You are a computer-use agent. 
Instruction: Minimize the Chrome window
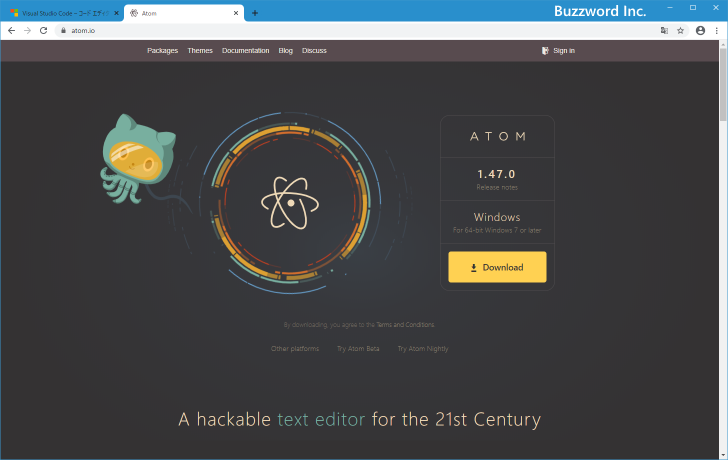tap(670, 8)
